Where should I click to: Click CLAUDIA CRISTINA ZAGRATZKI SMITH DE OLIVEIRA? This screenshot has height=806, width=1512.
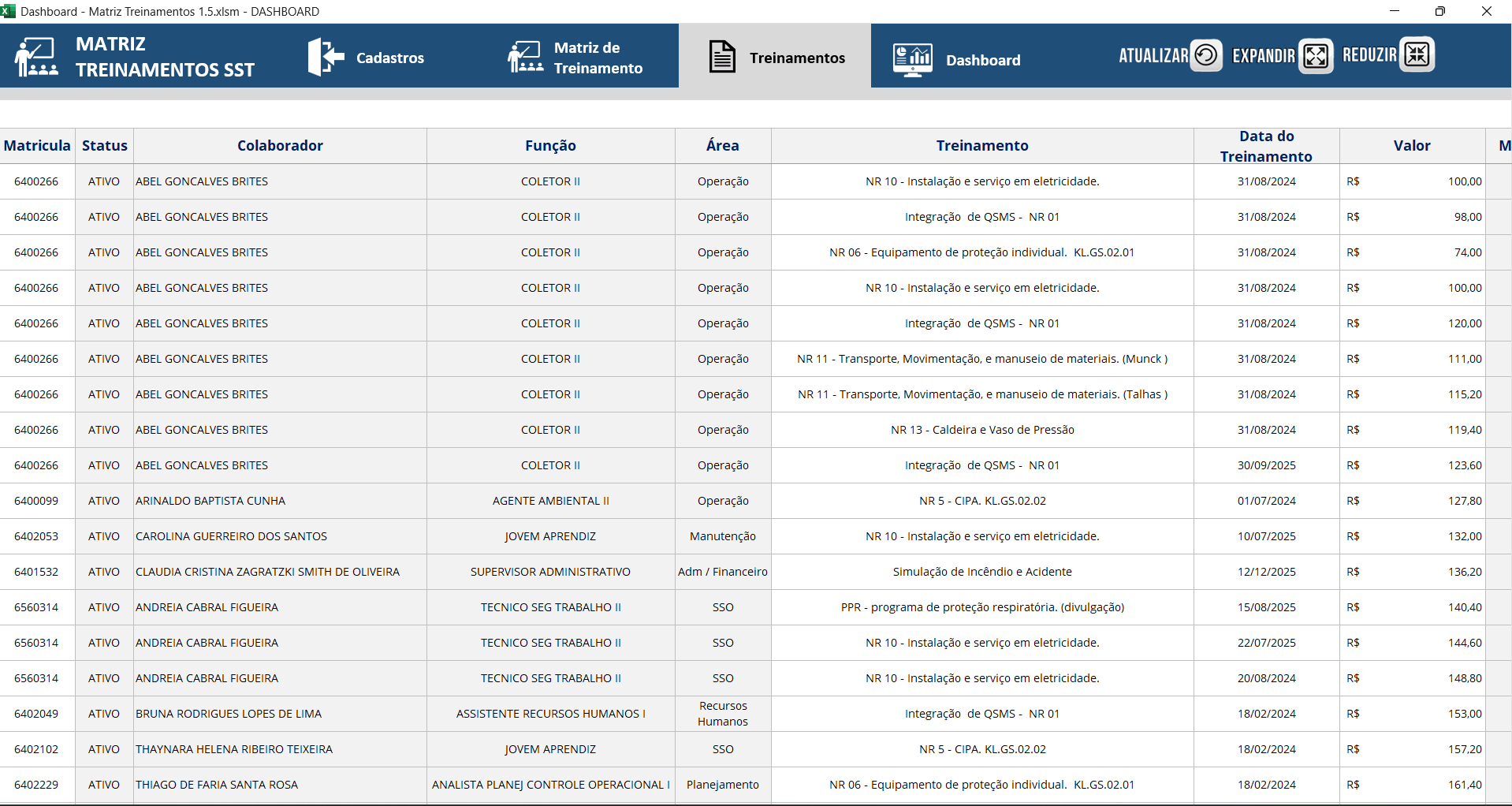pyautogui.click(x=267, y=572)
